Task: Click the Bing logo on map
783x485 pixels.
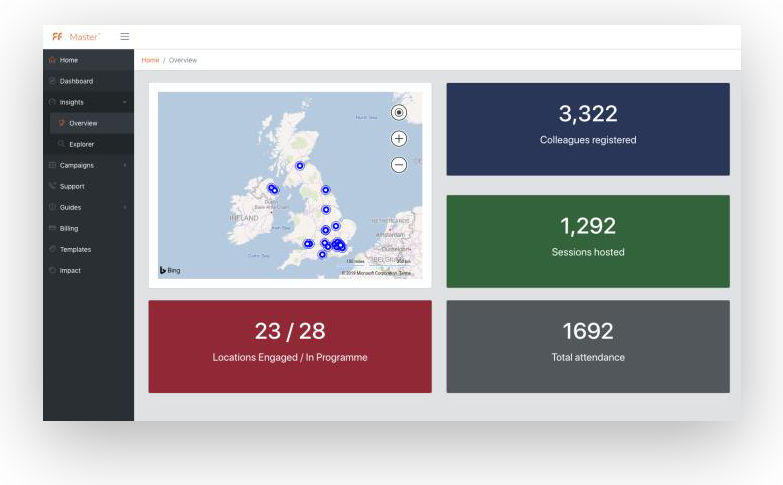Action: (170, 270)
